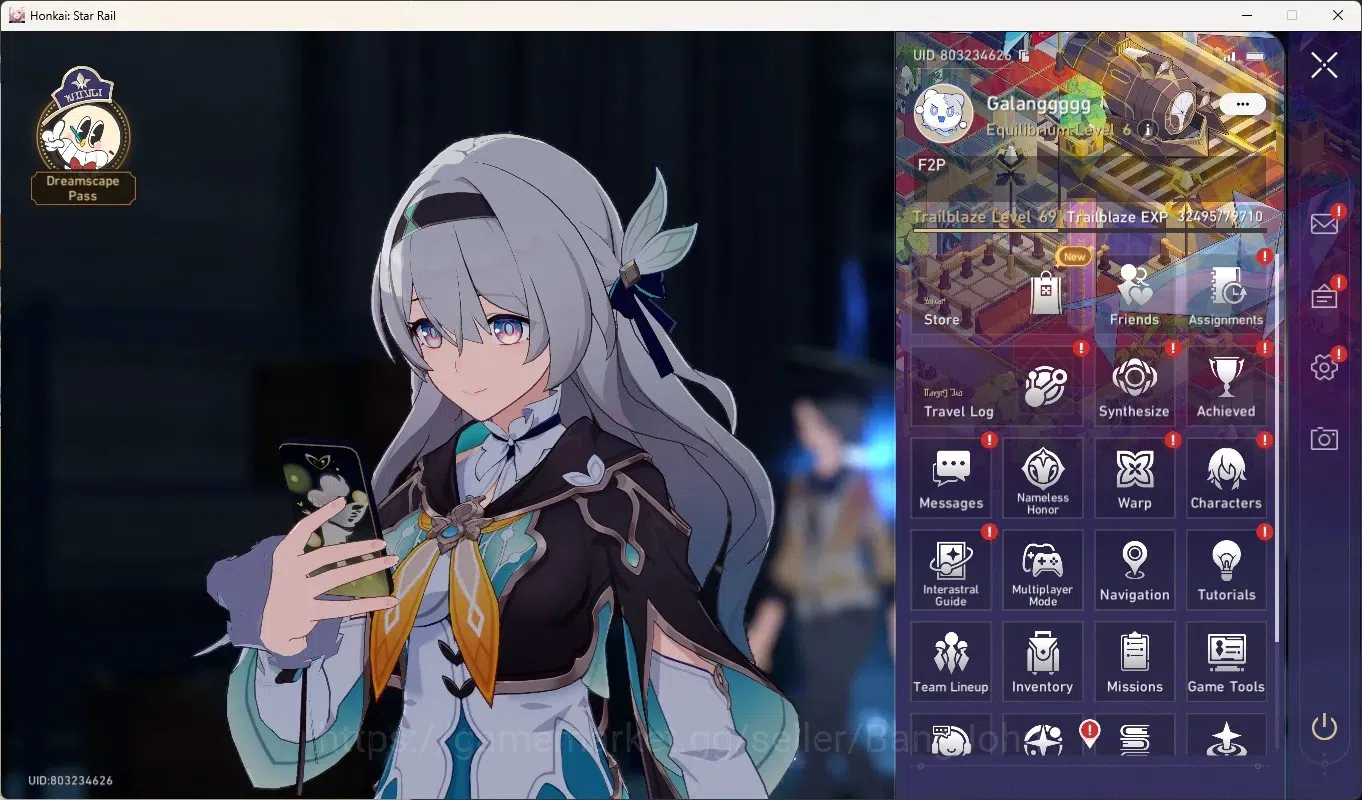Click the Trailblaze Level 69 text
This screenshot has height=800, width=1362.
(984, 216)
